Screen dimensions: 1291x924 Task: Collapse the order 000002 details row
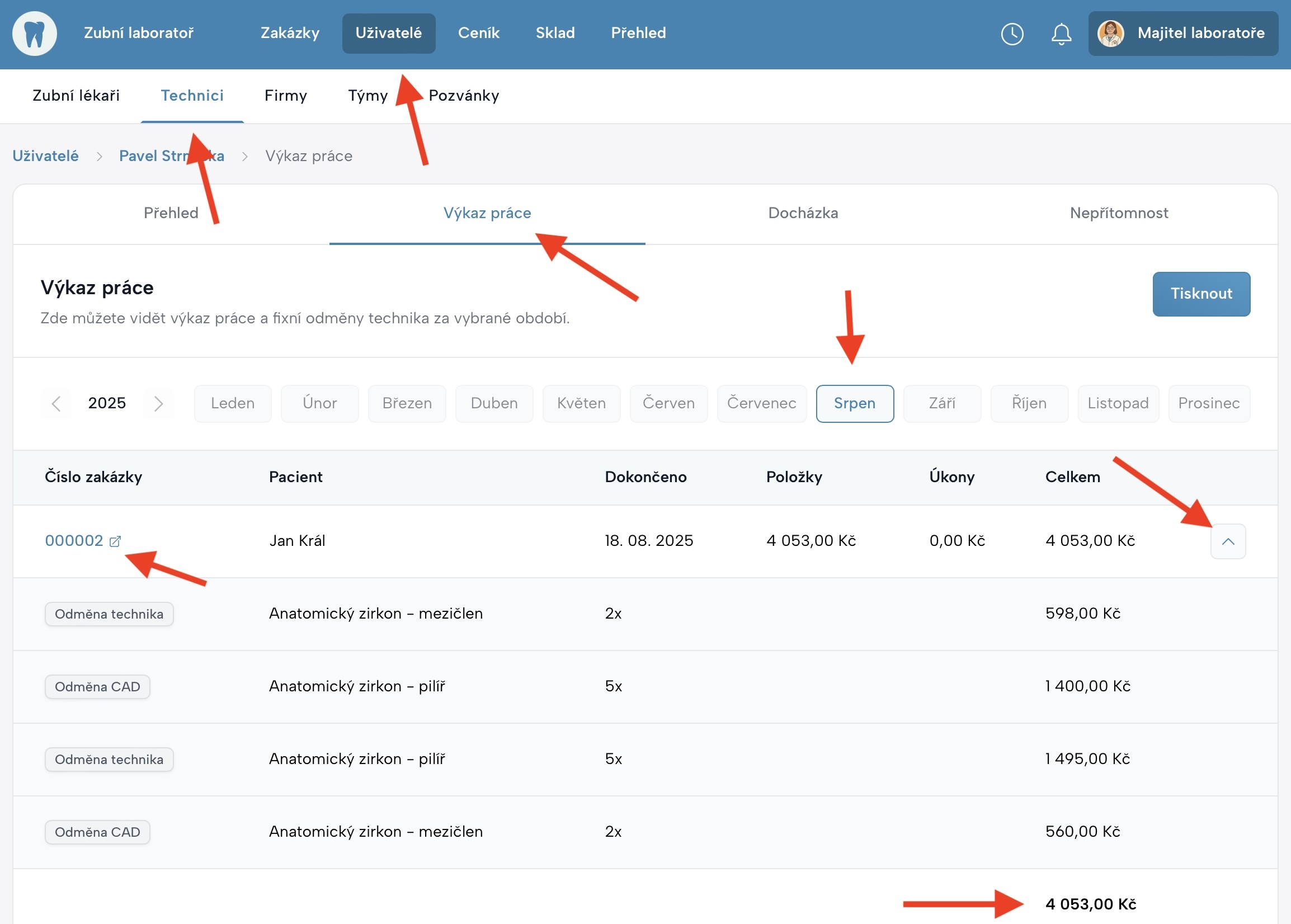tap(1227, 541)
